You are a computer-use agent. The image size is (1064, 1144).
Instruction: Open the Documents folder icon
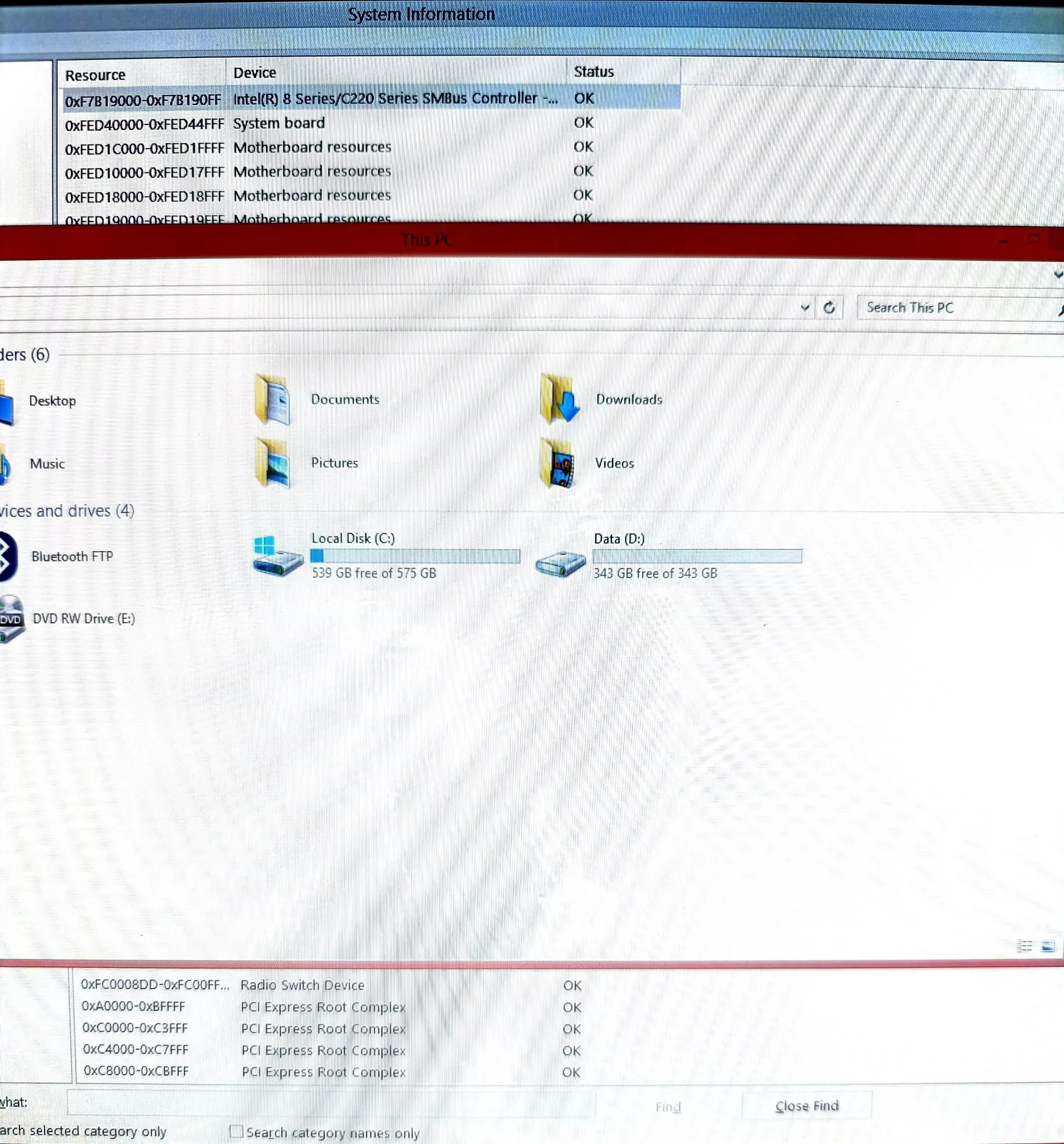(x=272, y=400)
